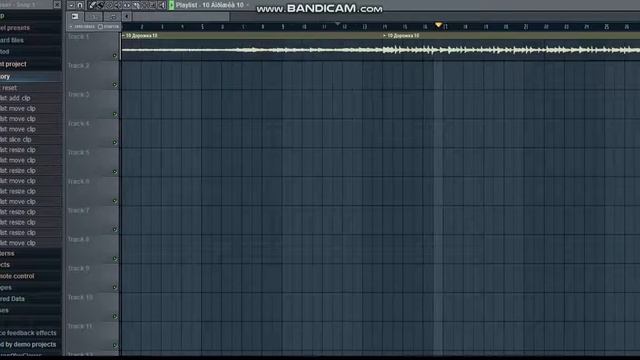
Task: Toggle the stretch option
Action: click(109, 27)
